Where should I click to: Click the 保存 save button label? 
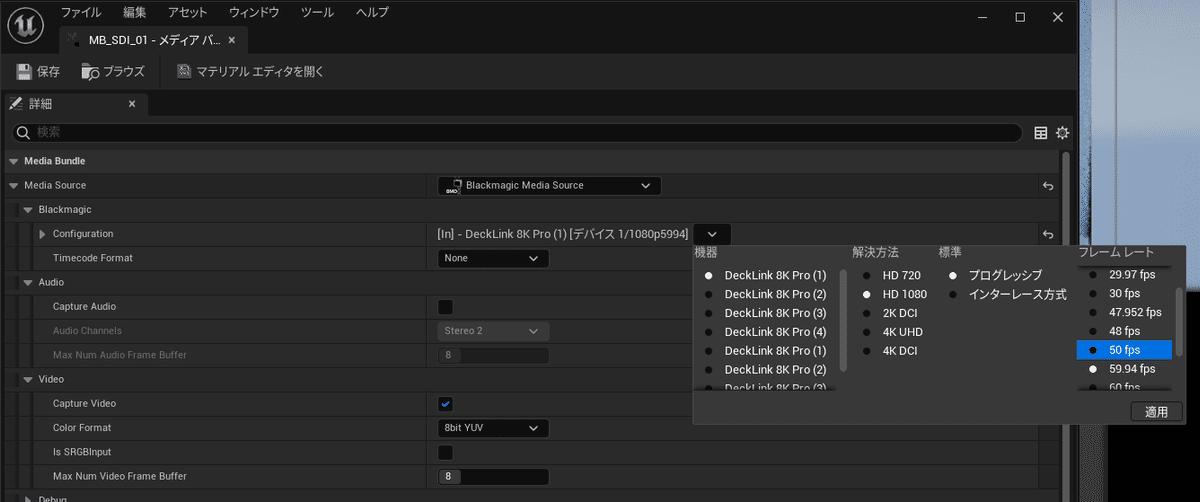click(x=48, y=72)
